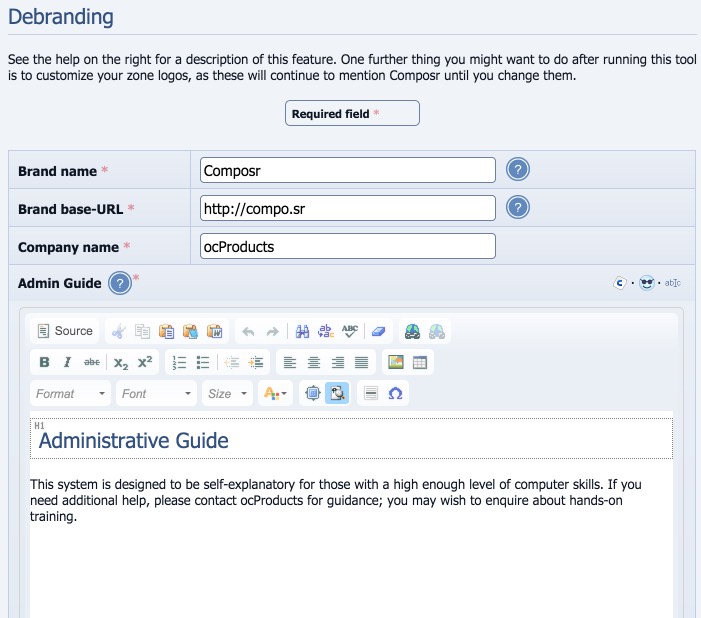
Task: Click help icon beside Brand base-URL
Action: (x=518, y=207)
